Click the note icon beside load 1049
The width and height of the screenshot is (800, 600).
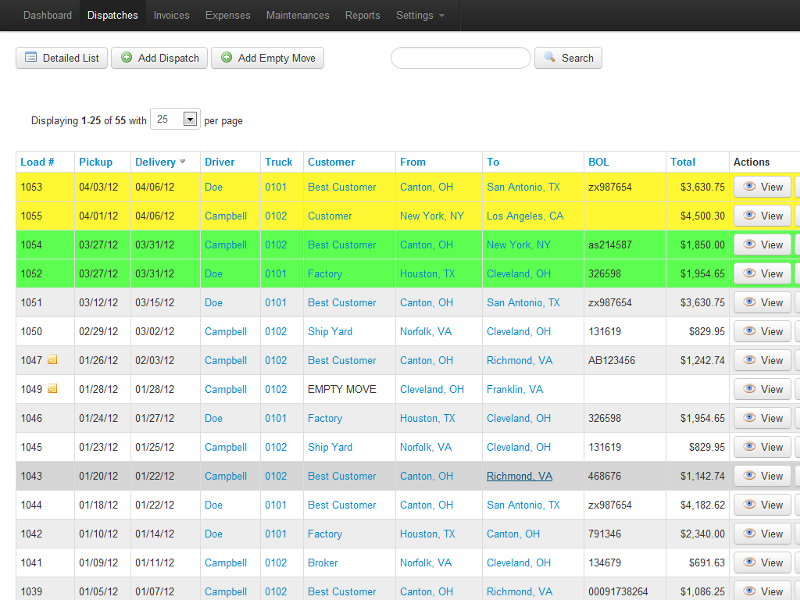(x=52, y=389)
